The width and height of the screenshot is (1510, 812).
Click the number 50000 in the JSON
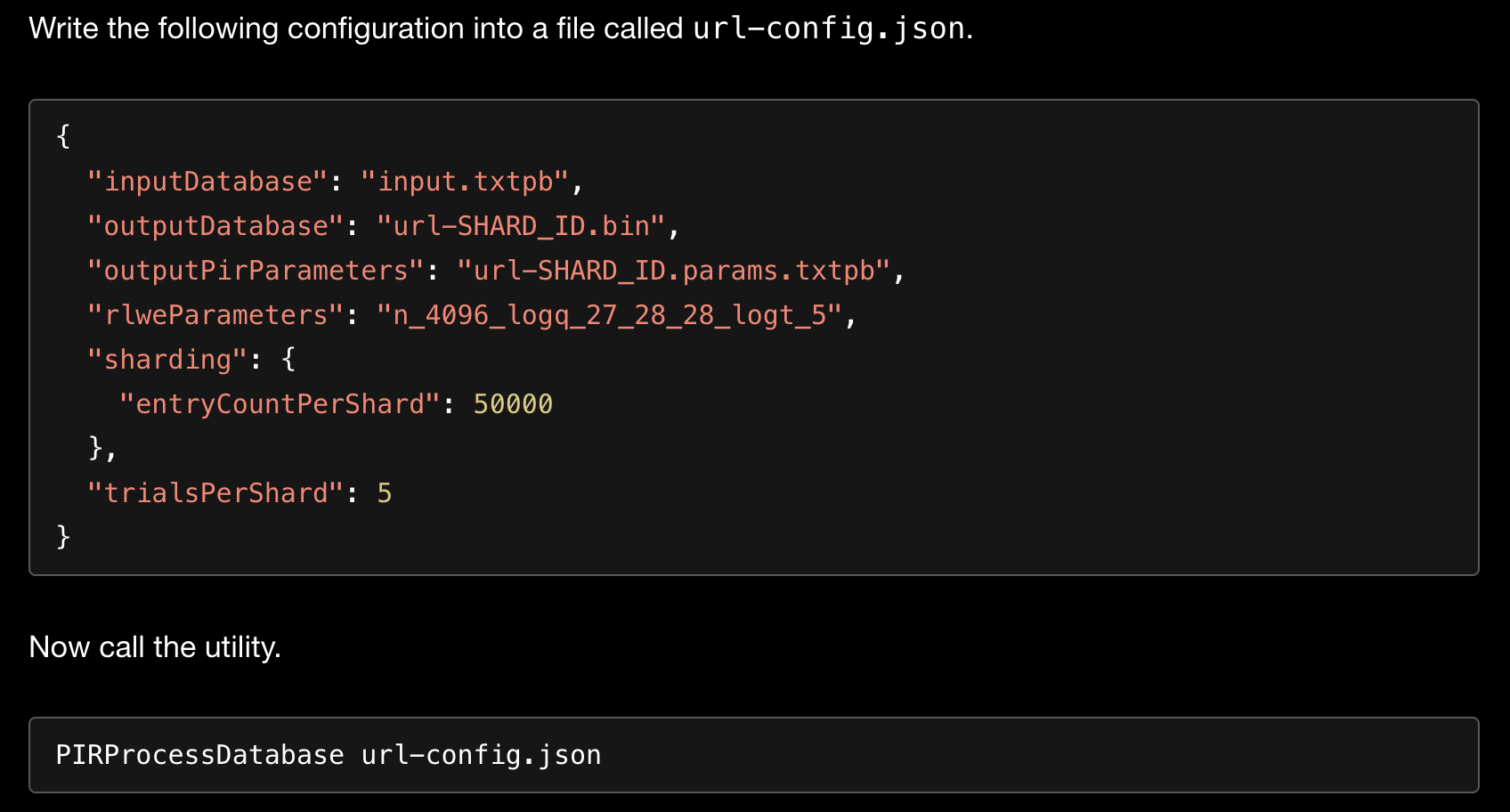[x=513, y=404]
